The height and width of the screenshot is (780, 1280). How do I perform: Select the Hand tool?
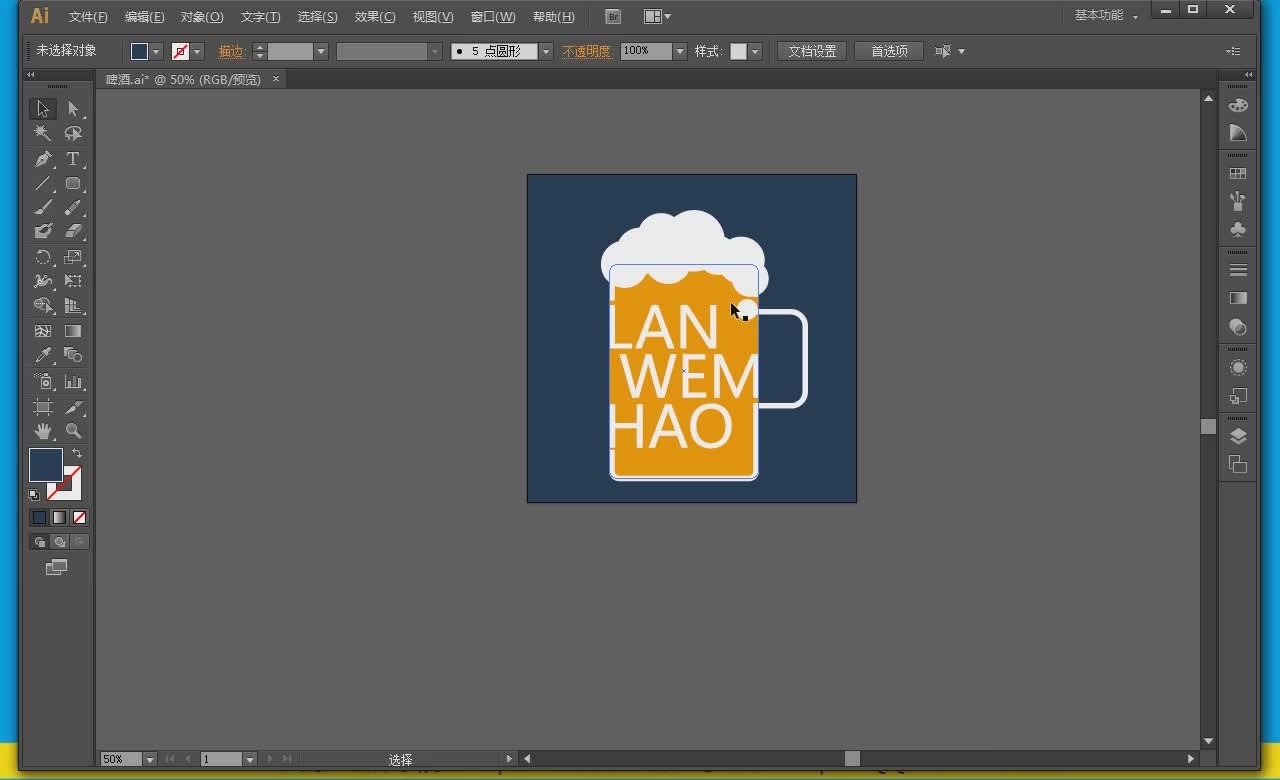tap(43, 431)
